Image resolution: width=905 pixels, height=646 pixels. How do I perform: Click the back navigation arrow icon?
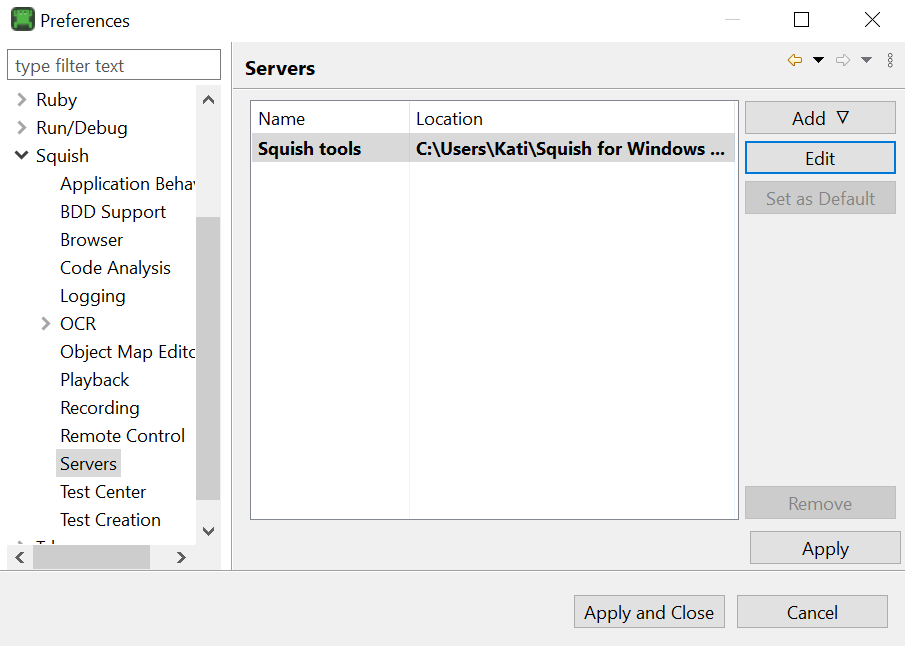point(794,60)
